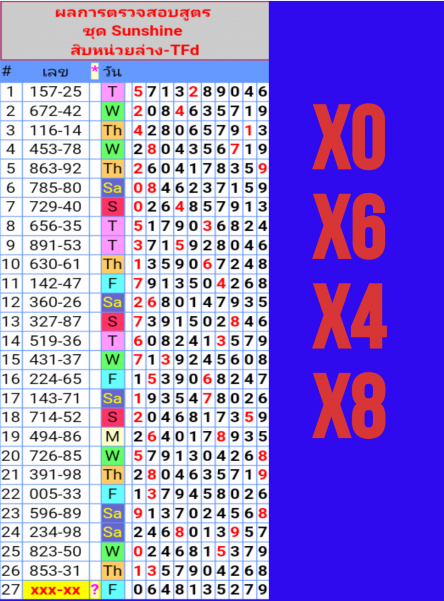The width and height of the screenshot is (444, 601).
Task: Click the orange Th badge in row 26
Action: [112, 571]
